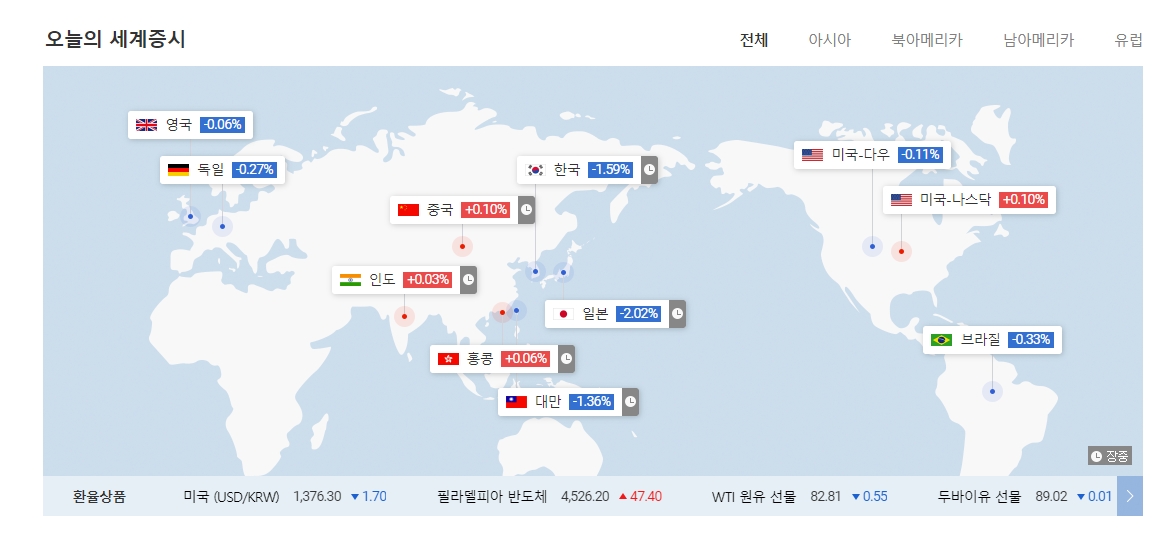Click the Germany map marker dot
The width and height of the screenshot is (1171, 545).
pyautogui.click(x=222, y=226)
